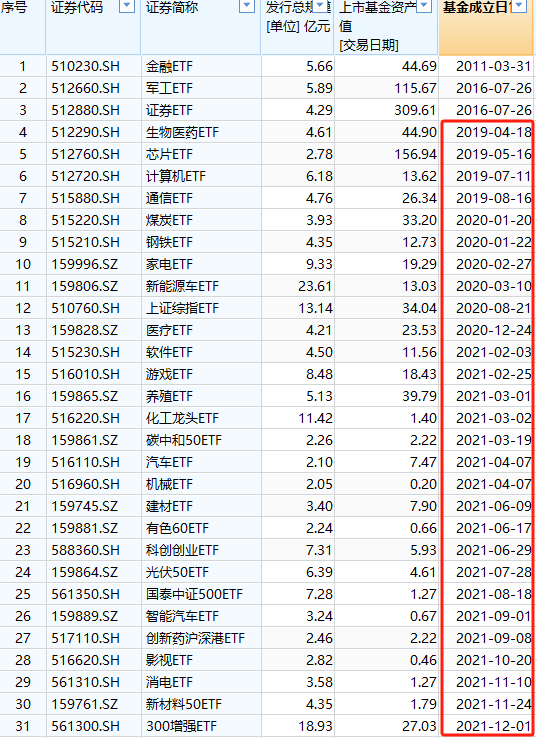Select the row number 10 cell

(x=23, y=264)
